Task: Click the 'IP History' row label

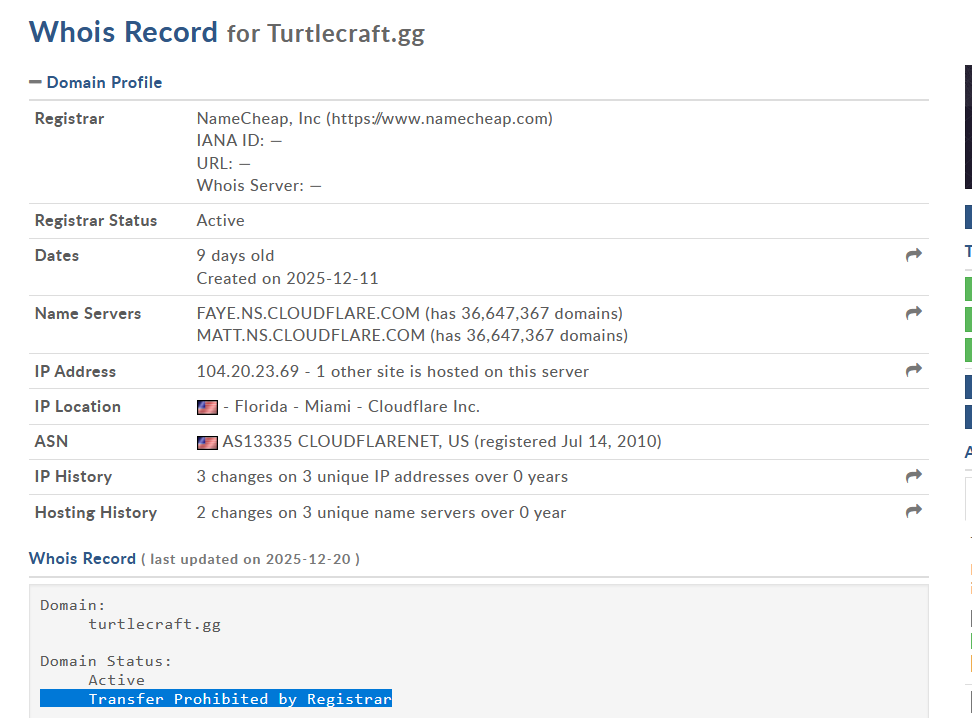Action: tap(74, 477)
